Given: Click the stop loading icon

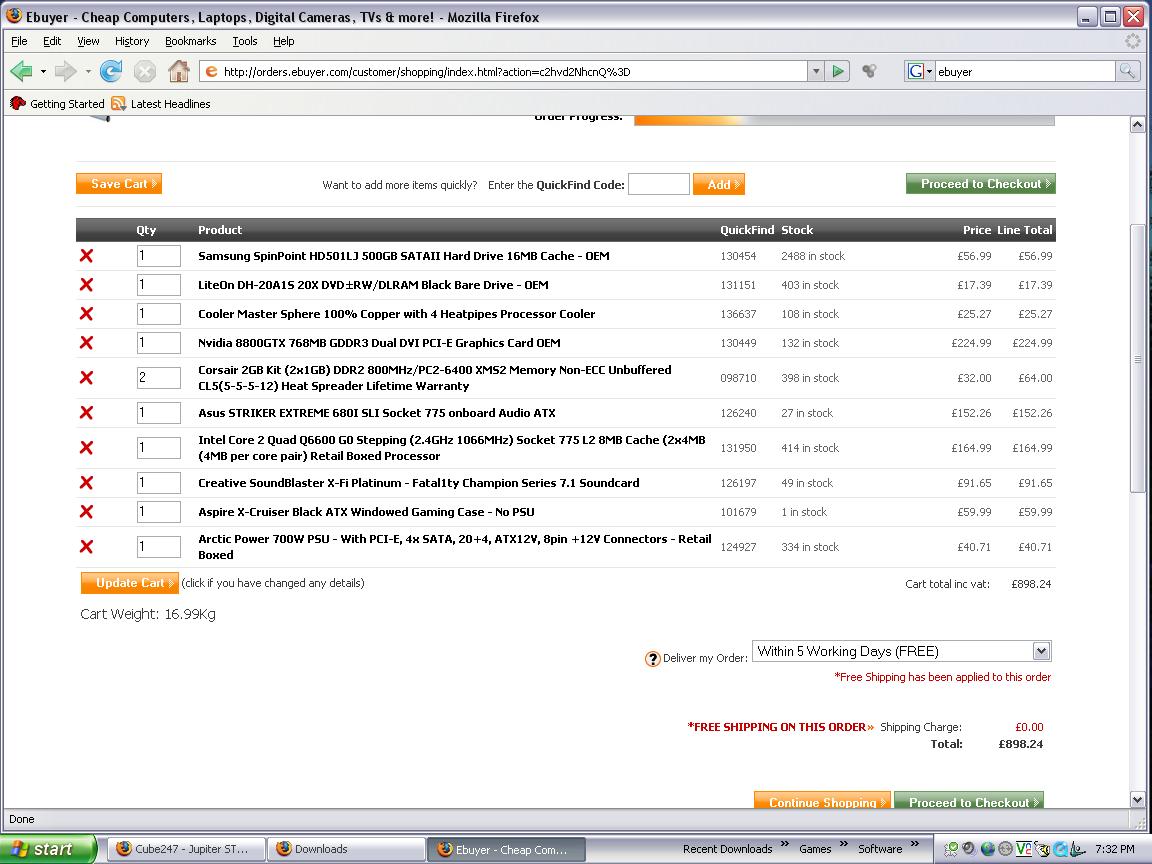Looking at the screenshot, I should 145,71.
